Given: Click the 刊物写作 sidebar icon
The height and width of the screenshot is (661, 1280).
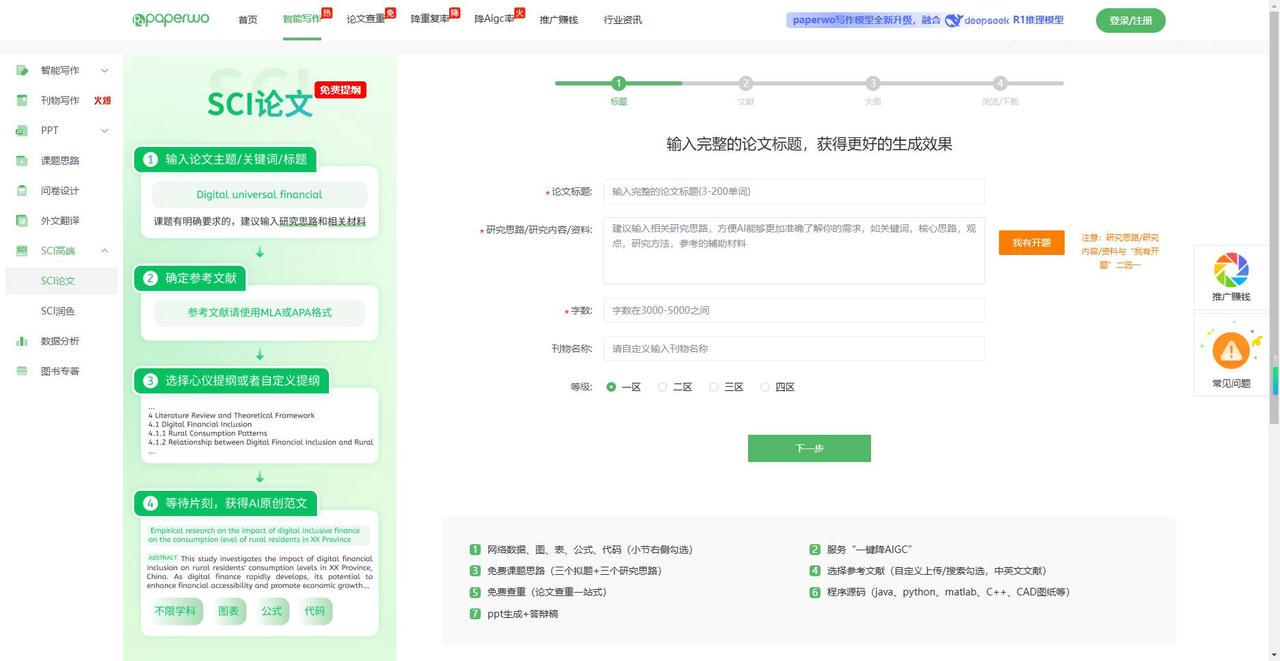Looking at the screenshot, I should 21,101.
